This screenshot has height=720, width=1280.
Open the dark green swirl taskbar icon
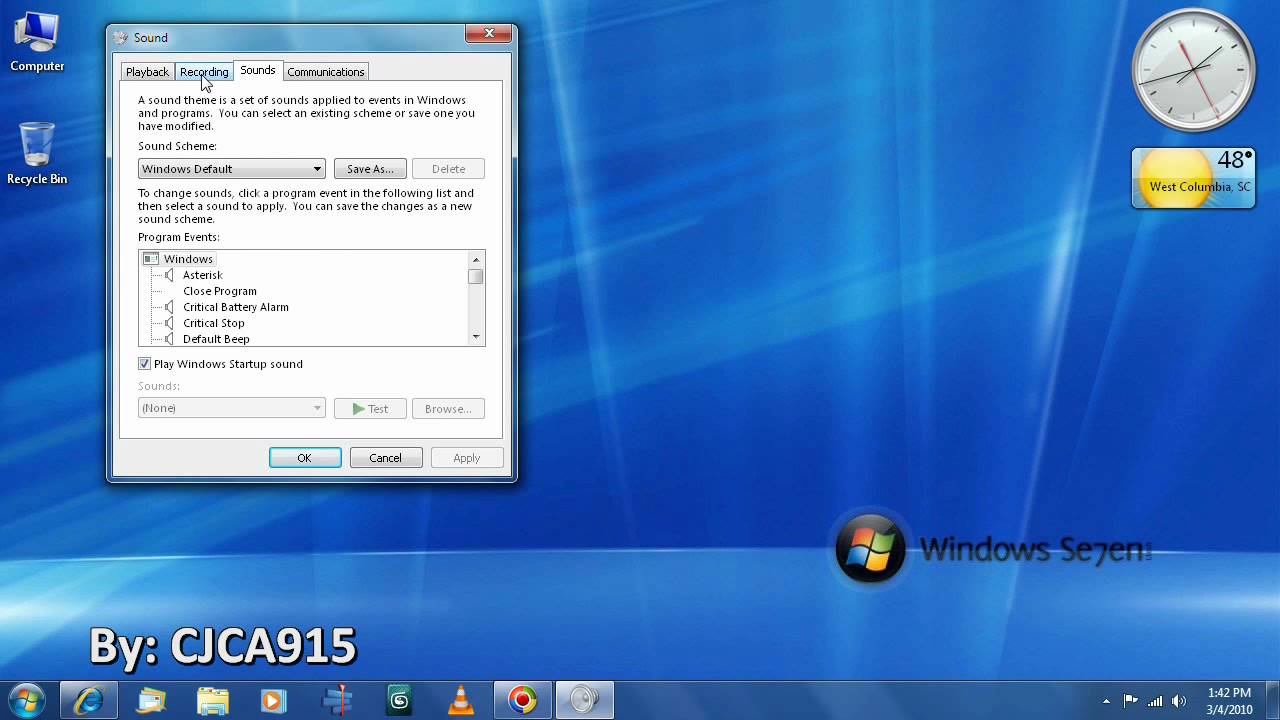click(399, 700)
